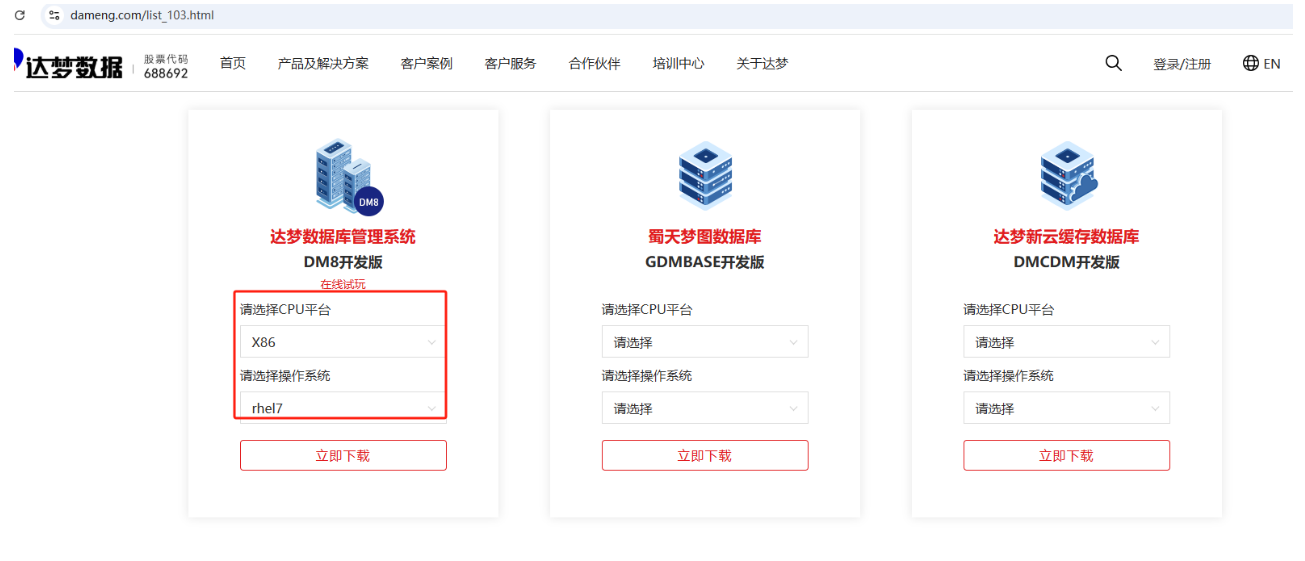The image size is (1305, 561).
Task: Open 产品及解决方案 menu
Action: [x=323, y=63]
